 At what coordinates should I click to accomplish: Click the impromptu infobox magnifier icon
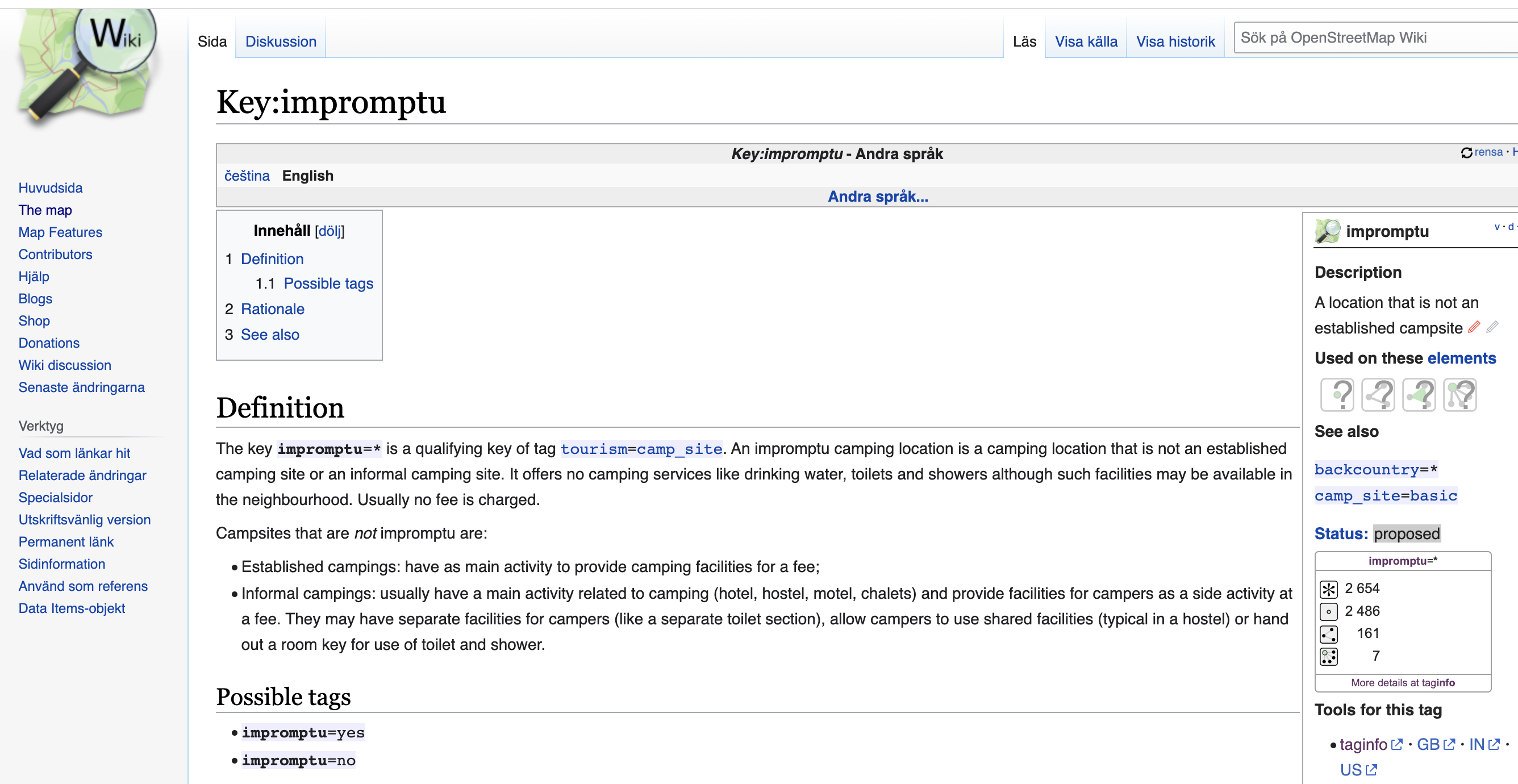point(1328,231)
